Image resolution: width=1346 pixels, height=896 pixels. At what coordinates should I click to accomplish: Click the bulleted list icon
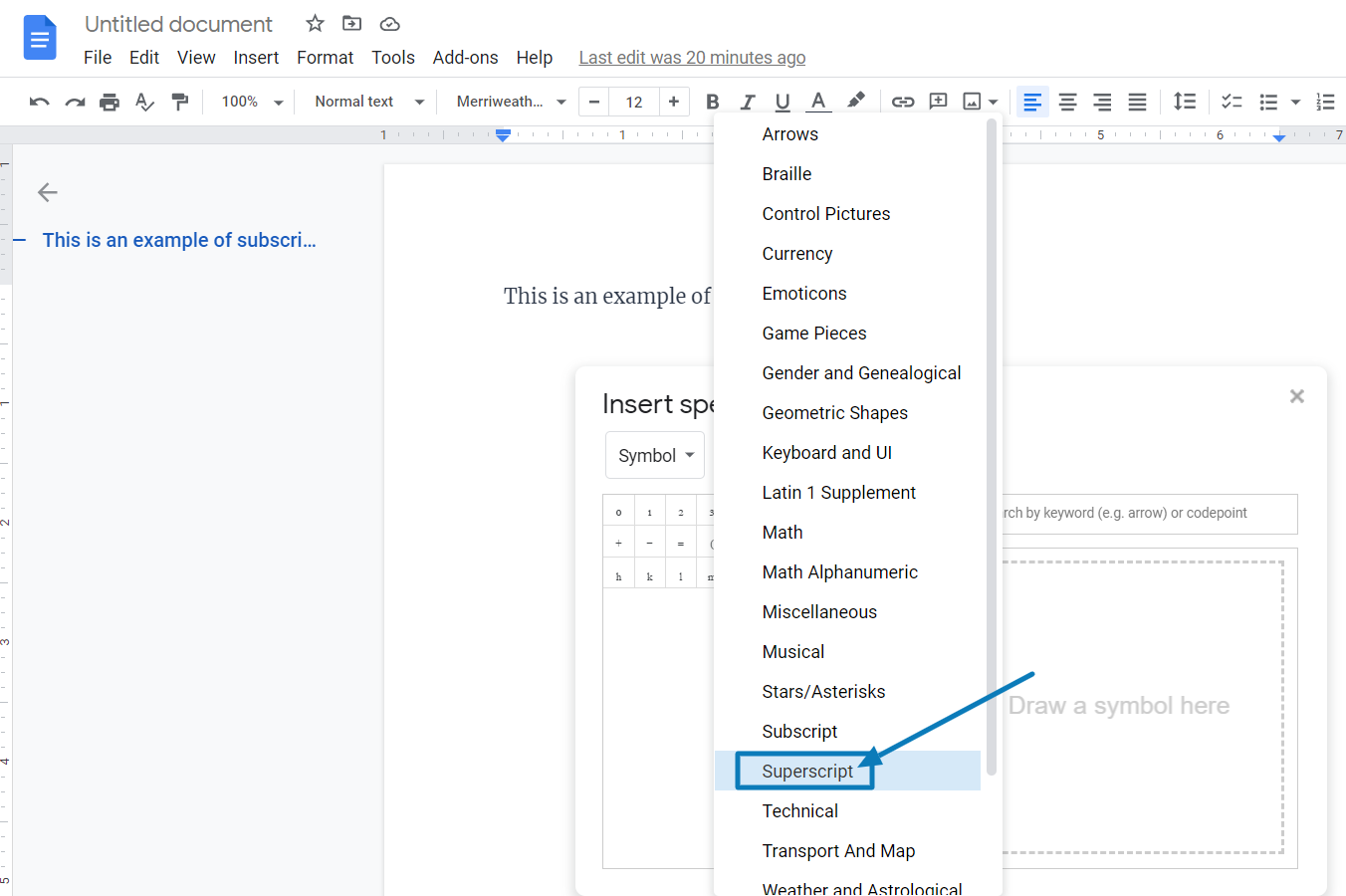1268,102
